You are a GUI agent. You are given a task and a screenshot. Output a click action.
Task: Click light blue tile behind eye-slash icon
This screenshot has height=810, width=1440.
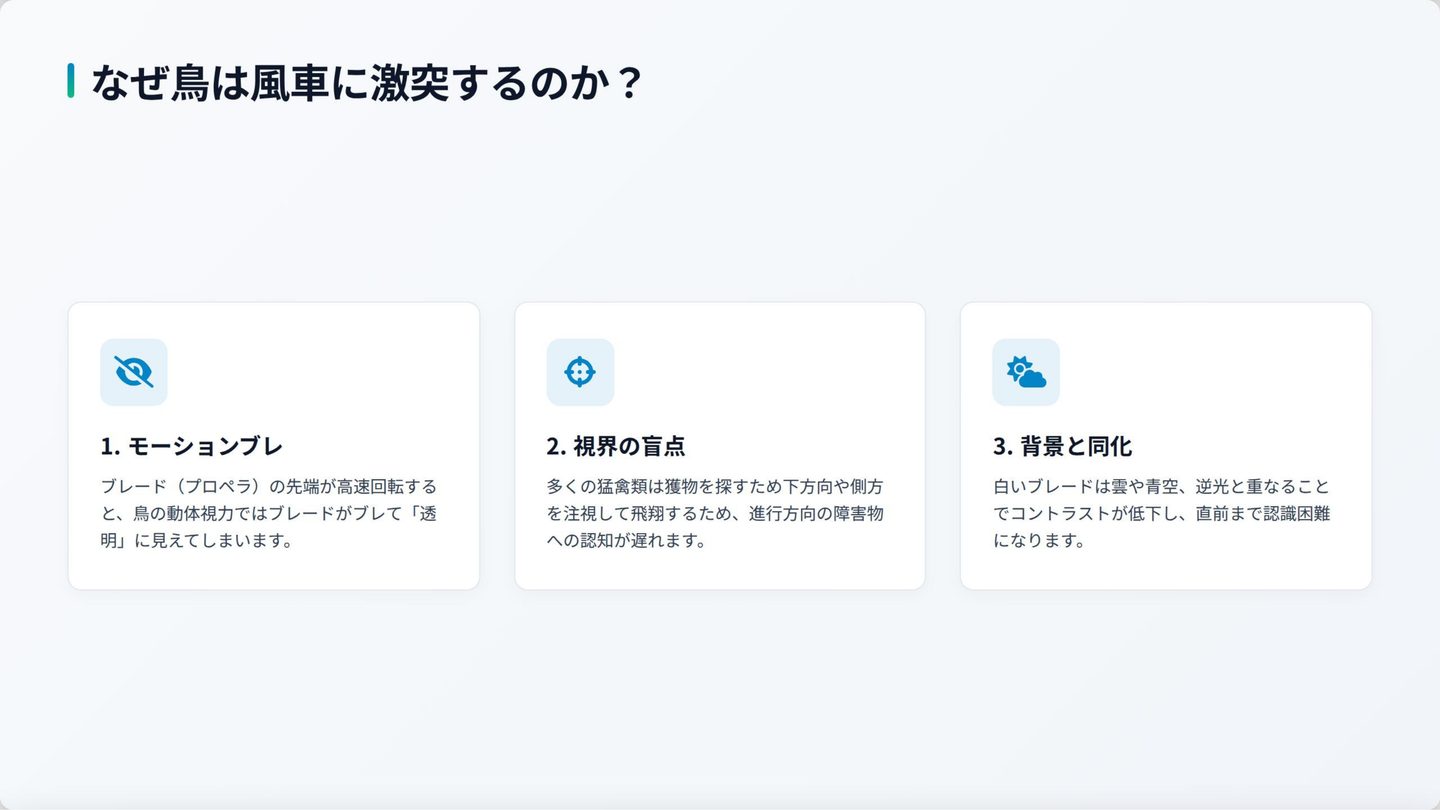point(134,372)
